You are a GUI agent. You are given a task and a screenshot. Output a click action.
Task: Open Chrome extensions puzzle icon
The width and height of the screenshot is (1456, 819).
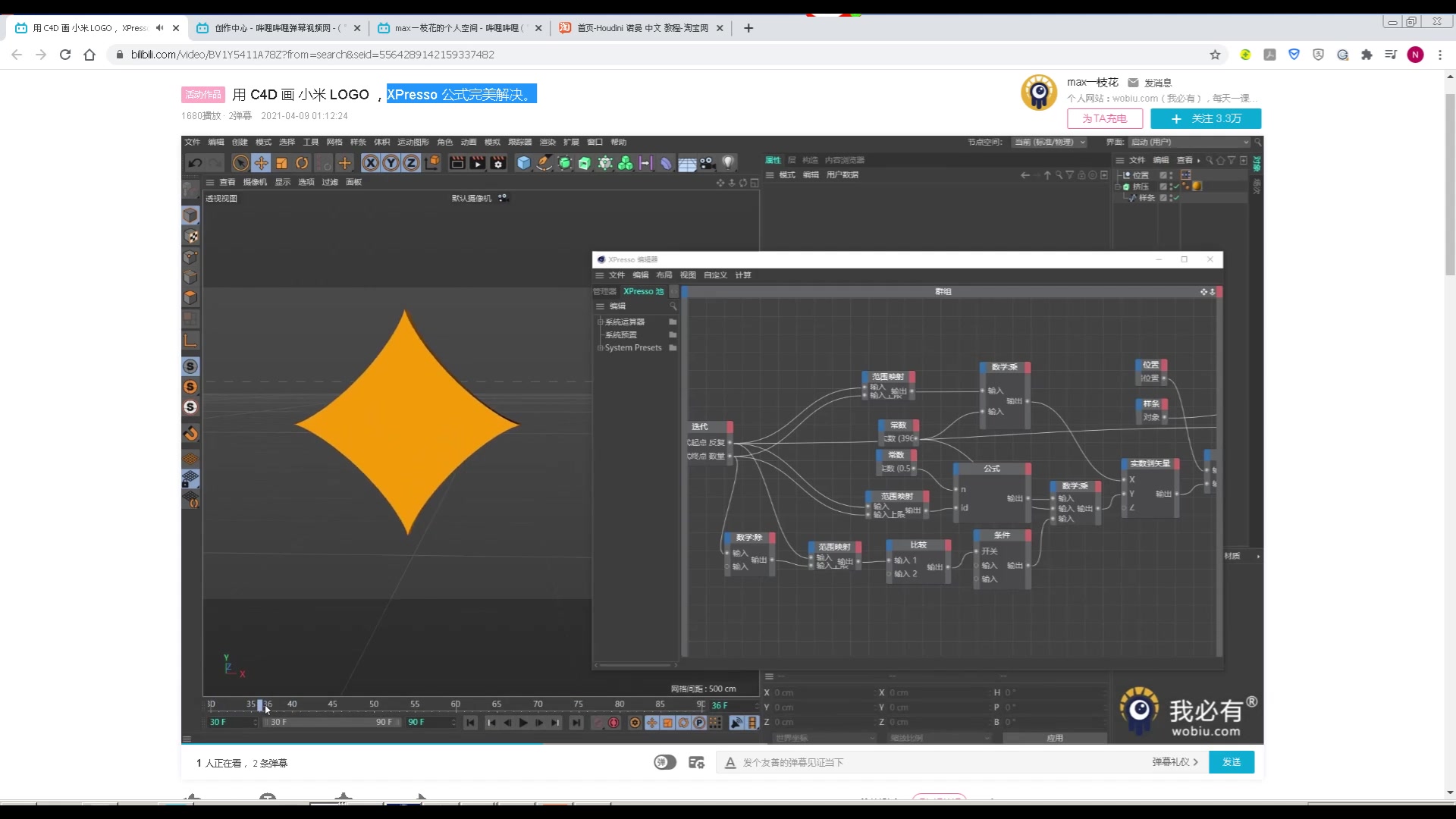click(1367, 55)
